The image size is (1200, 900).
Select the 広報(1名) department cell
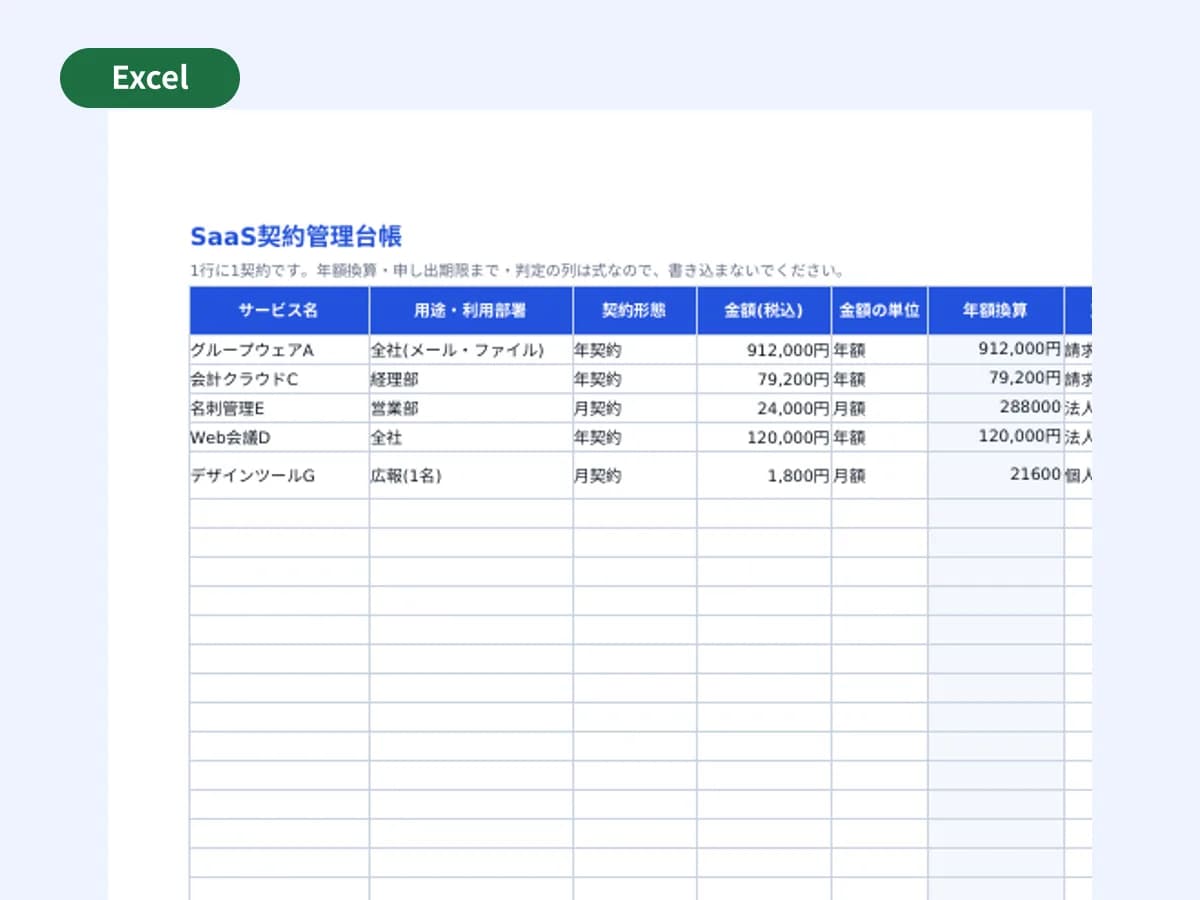click(471, 475)
